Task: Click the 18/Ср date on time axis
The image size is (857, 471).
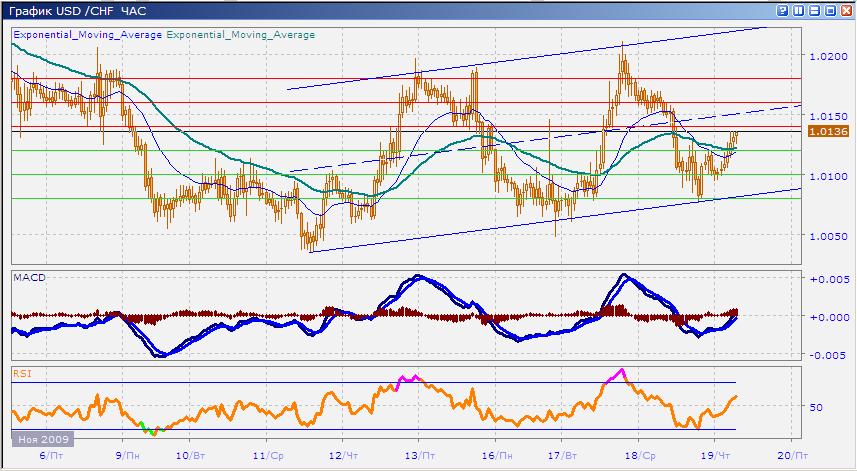Action: [638, 453]
